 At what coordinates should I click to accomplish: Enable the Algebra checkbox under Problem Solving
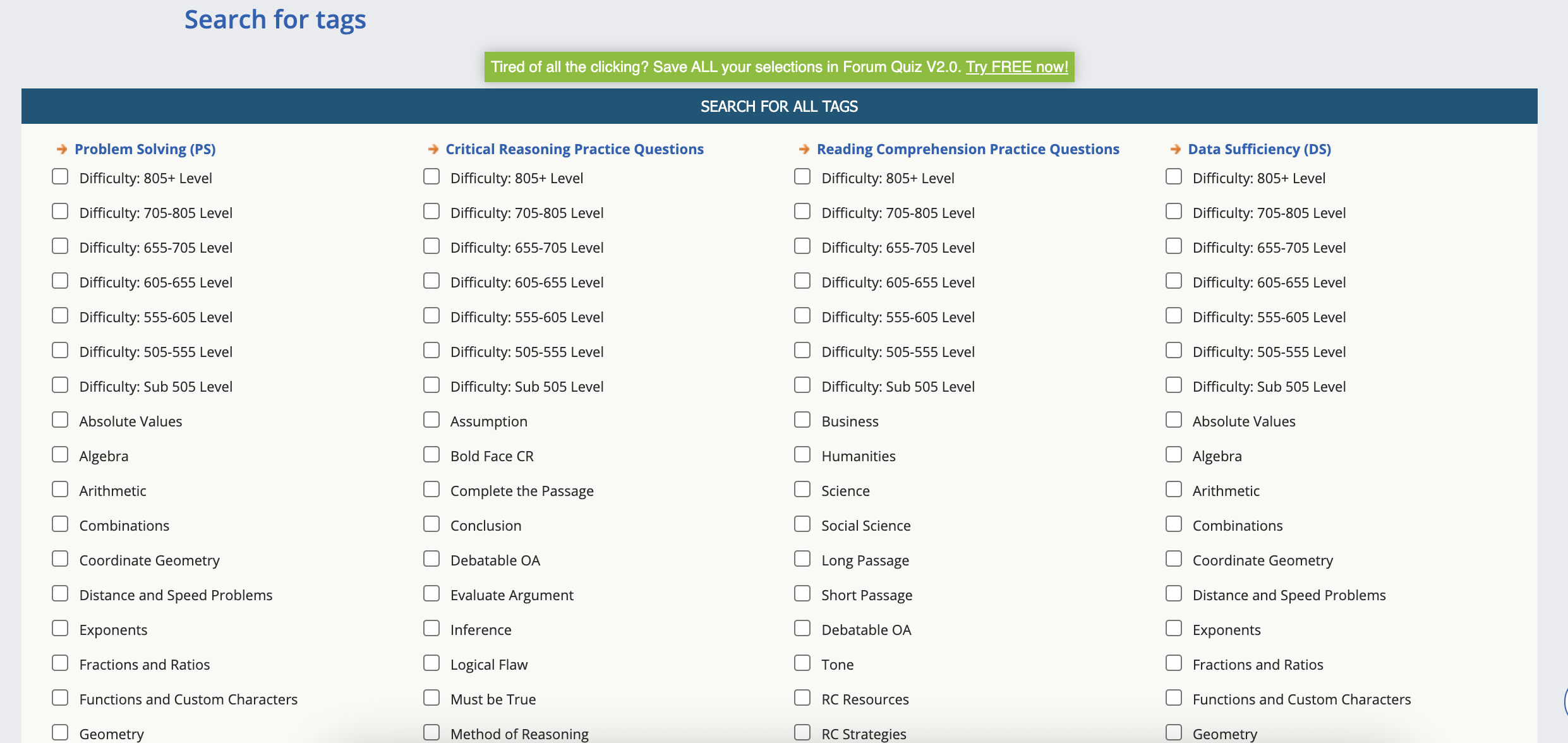(x=60, y=455)
